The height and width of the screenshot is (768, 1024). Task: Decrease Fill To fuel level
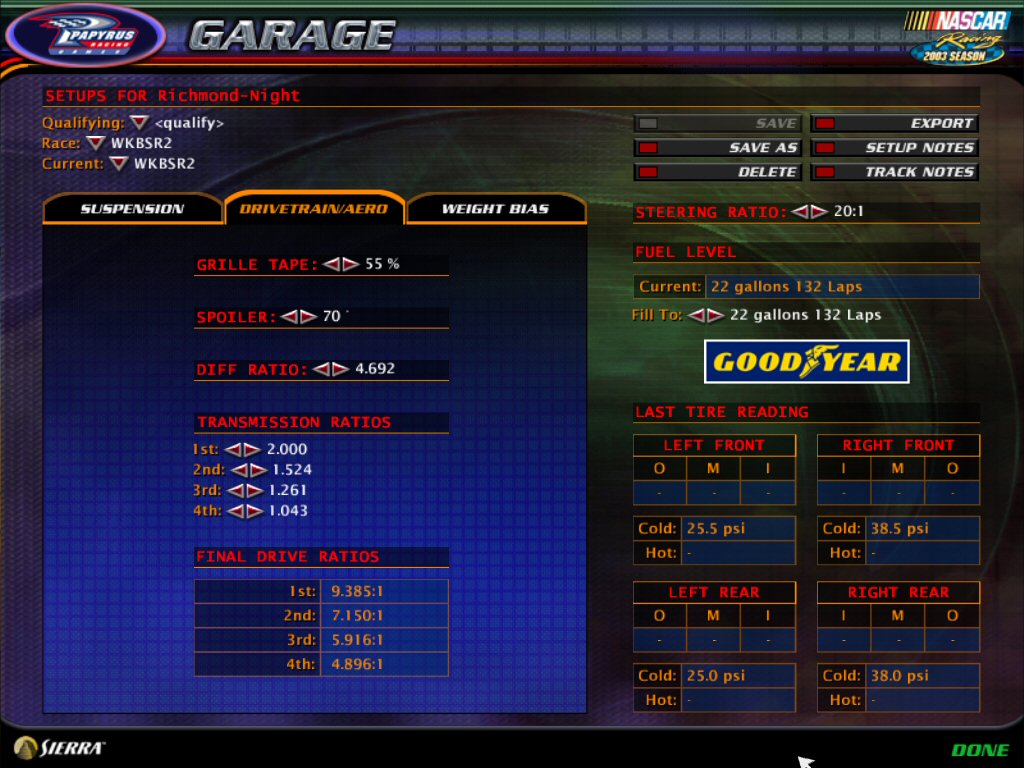[x=696, y=315]
